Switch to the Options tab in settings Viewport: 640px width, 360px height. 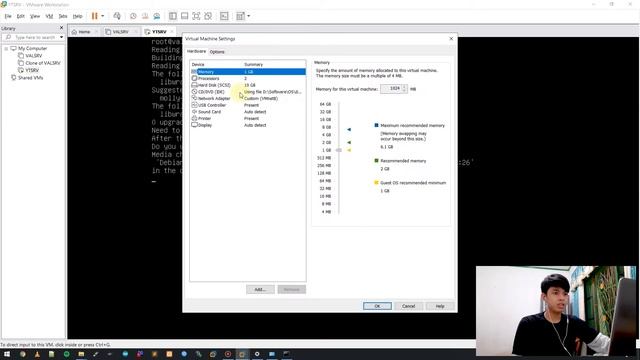pos(217,52)
